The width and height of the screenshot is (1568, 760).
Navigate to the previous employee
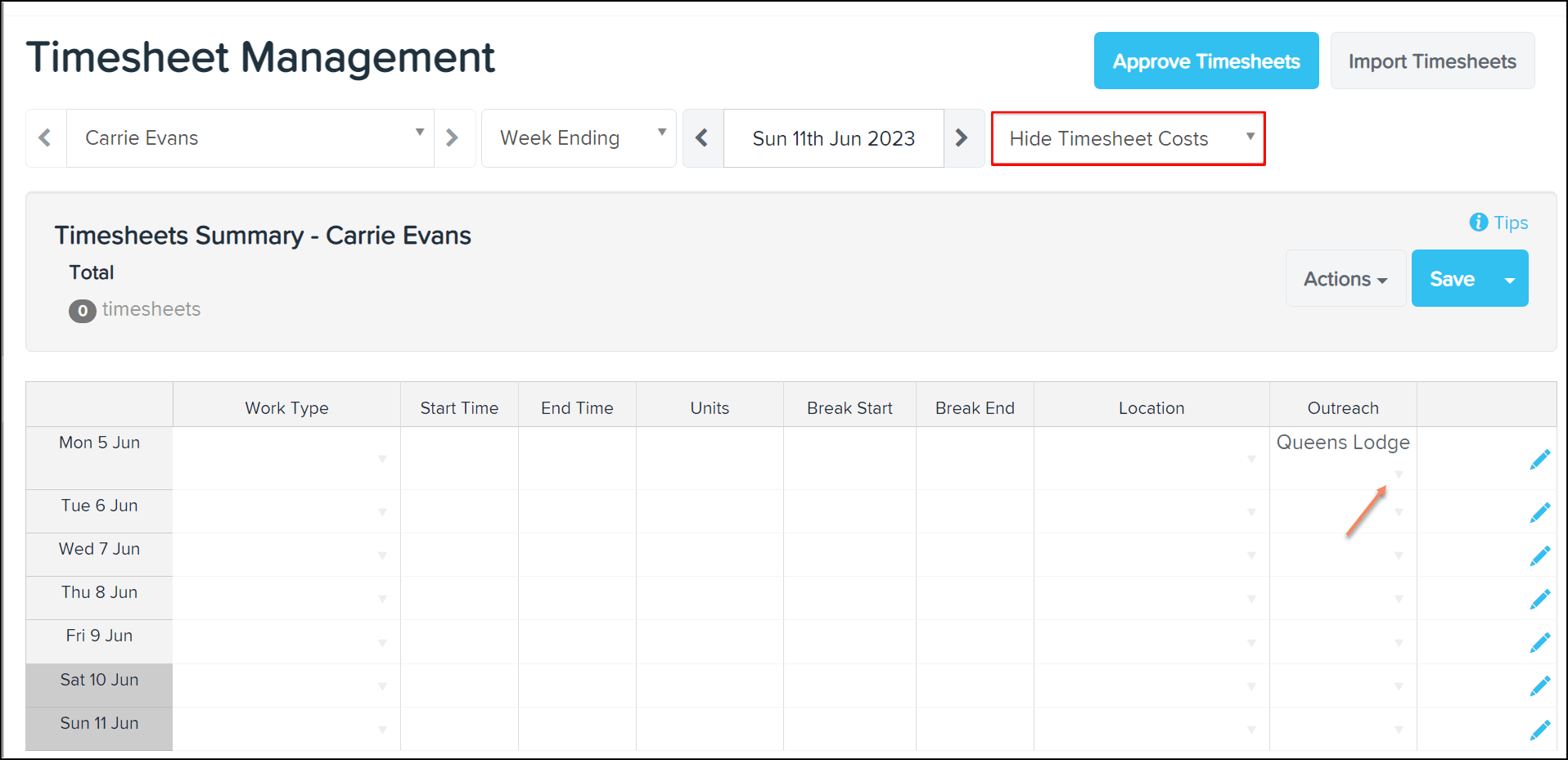click(x=46, y=137)
